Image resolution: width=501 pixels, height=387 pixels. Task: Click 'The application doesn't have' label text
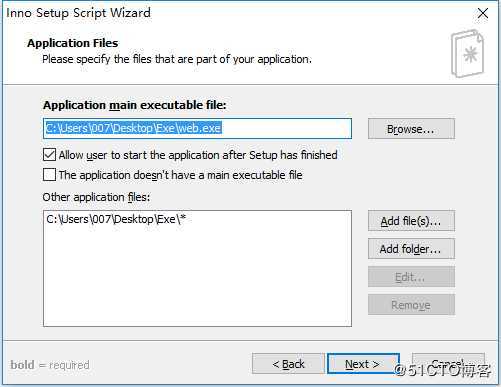pyautogui.click(x=181, y=175)
